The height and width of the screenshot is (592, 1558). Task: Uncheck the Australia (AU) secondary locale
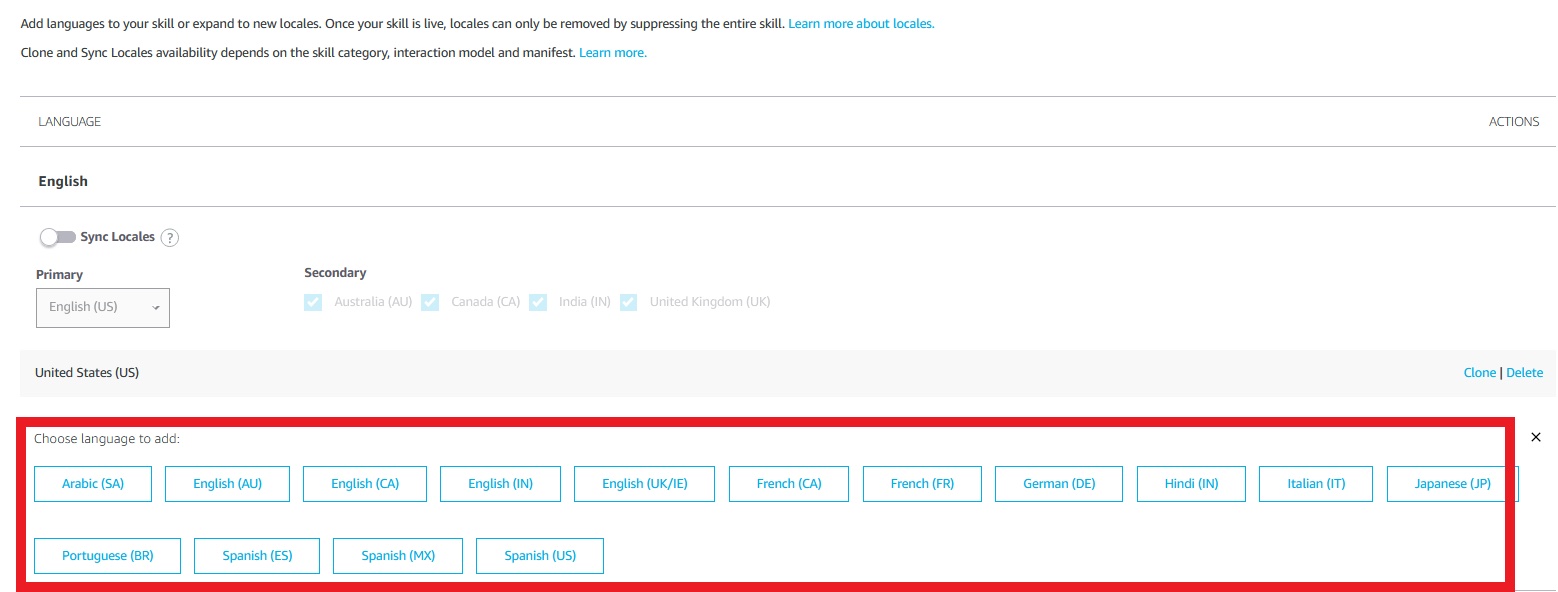[x=313, y=301]
